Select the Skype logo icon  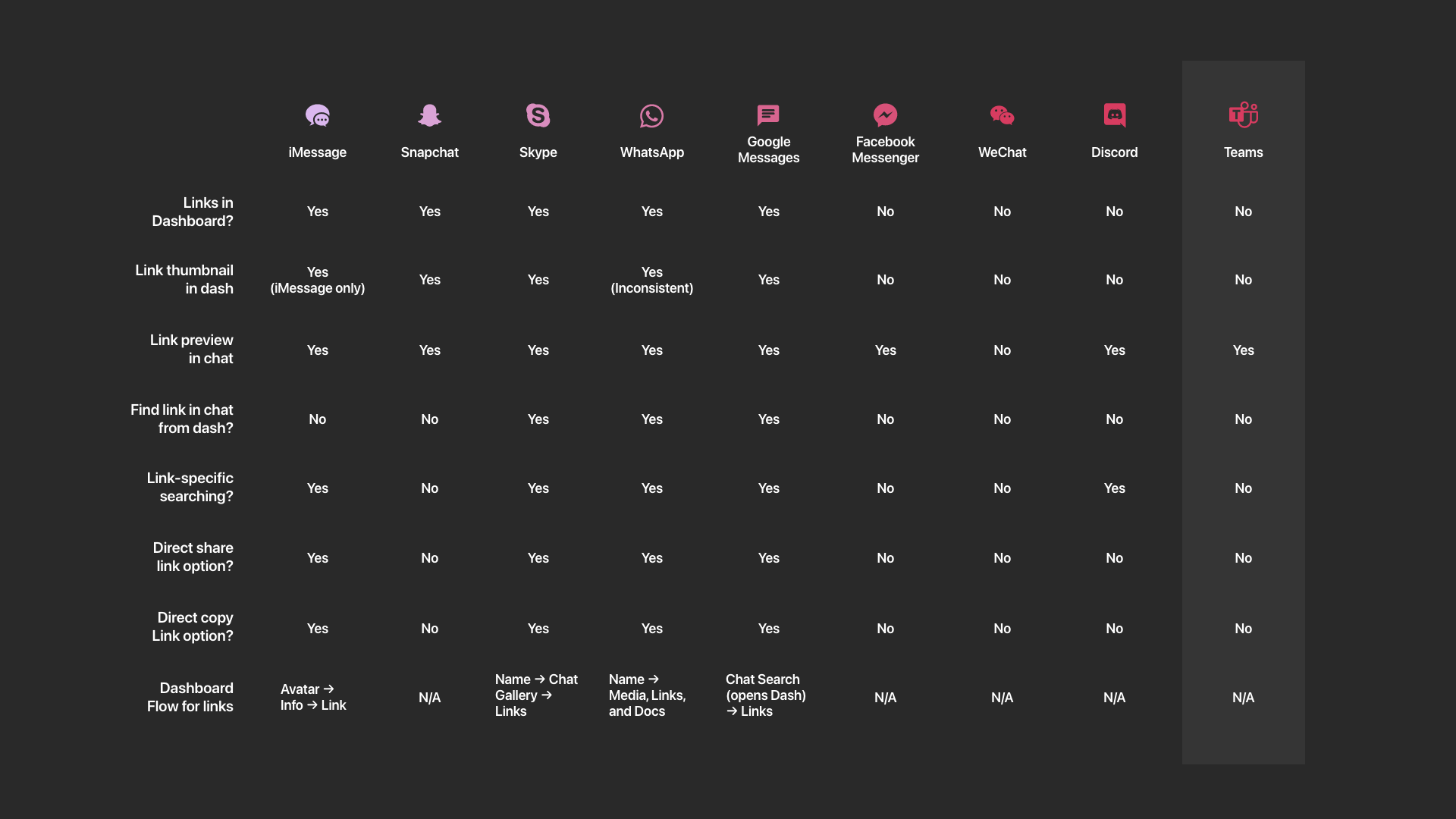tap(538, 115)
